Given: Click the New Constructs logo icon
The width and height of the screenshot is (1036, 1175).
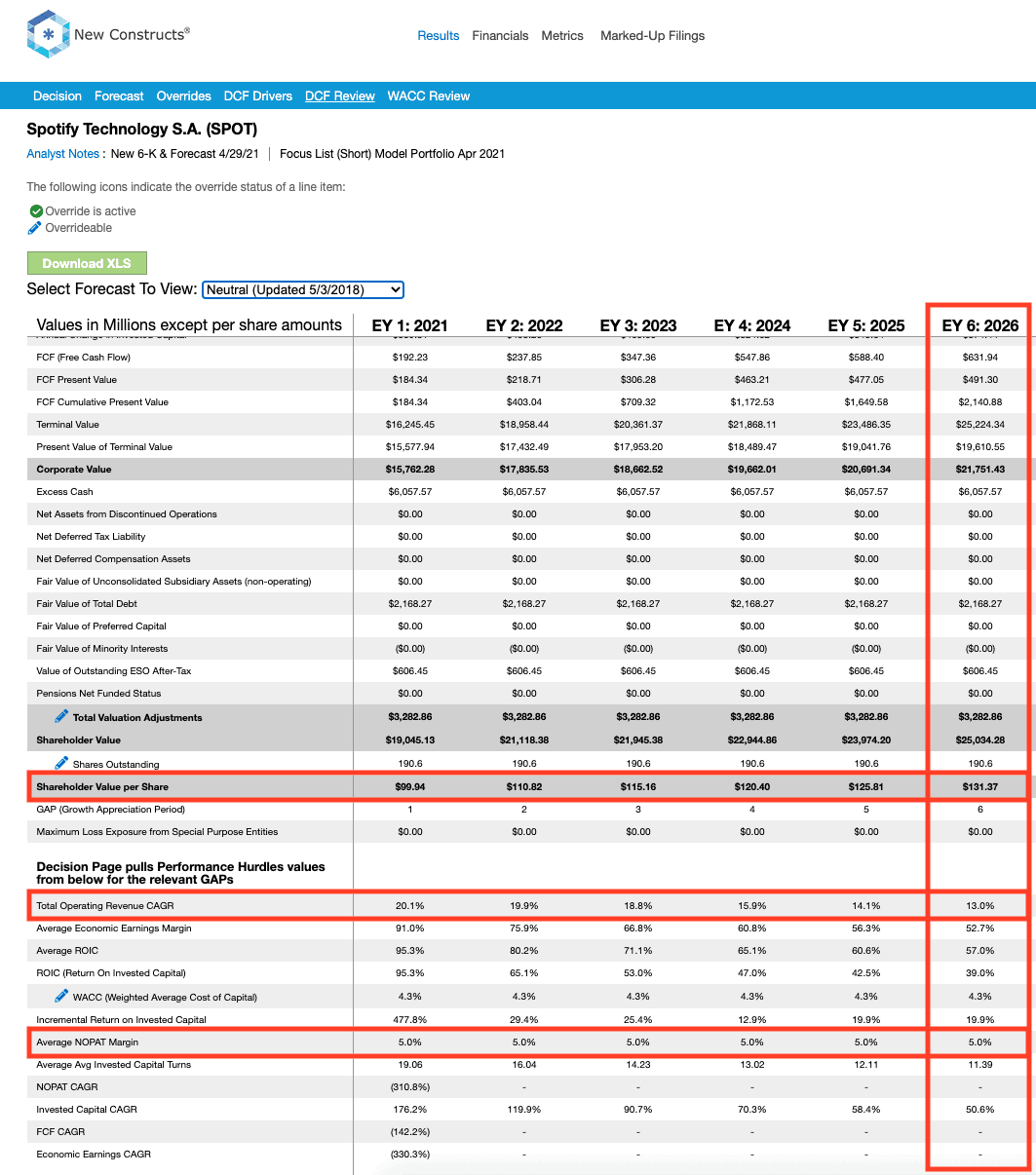Looking at the screenshot, I should point(48,35).
